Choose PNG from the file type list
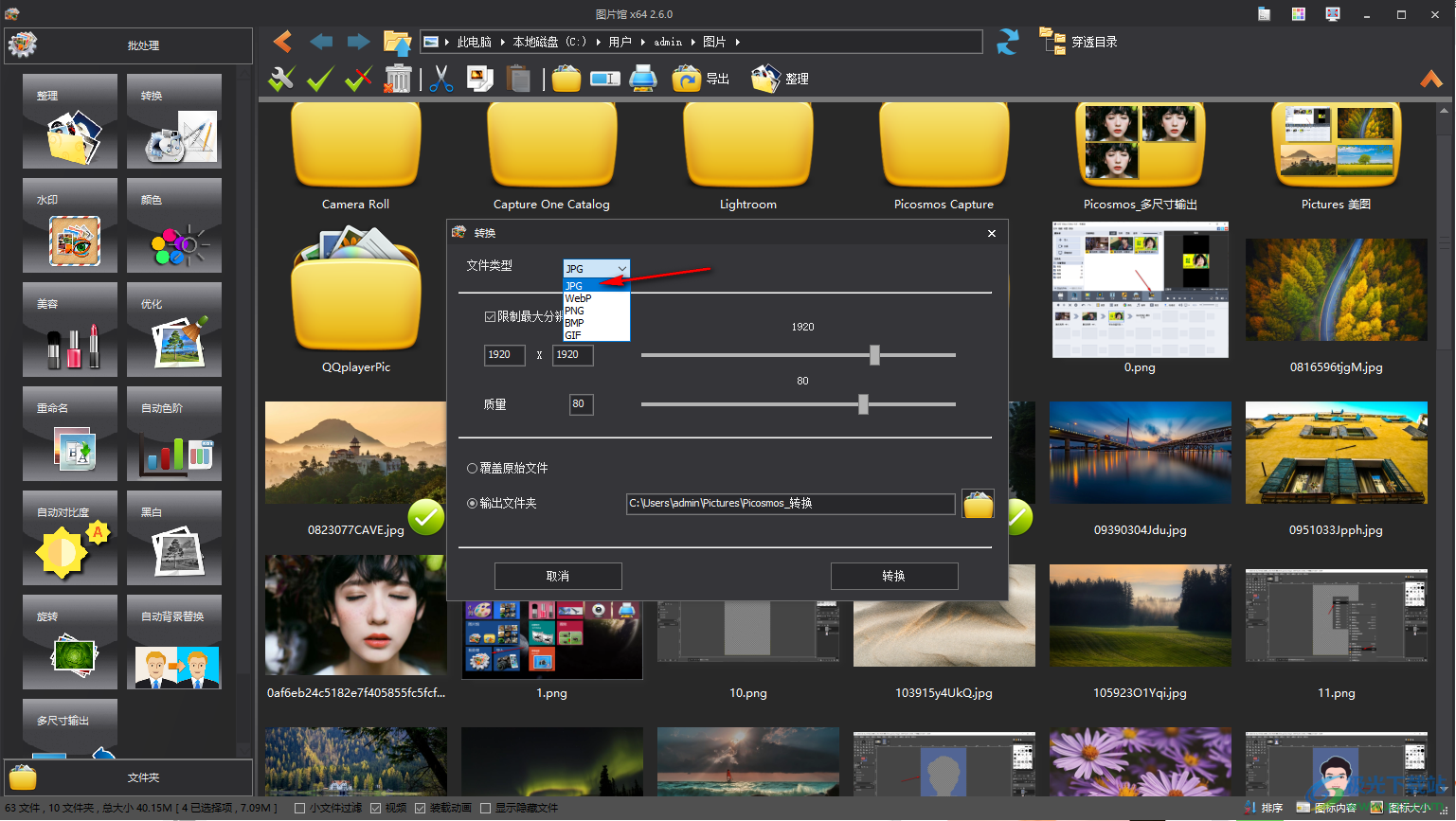1456x821 pixels. click(596, 310)
